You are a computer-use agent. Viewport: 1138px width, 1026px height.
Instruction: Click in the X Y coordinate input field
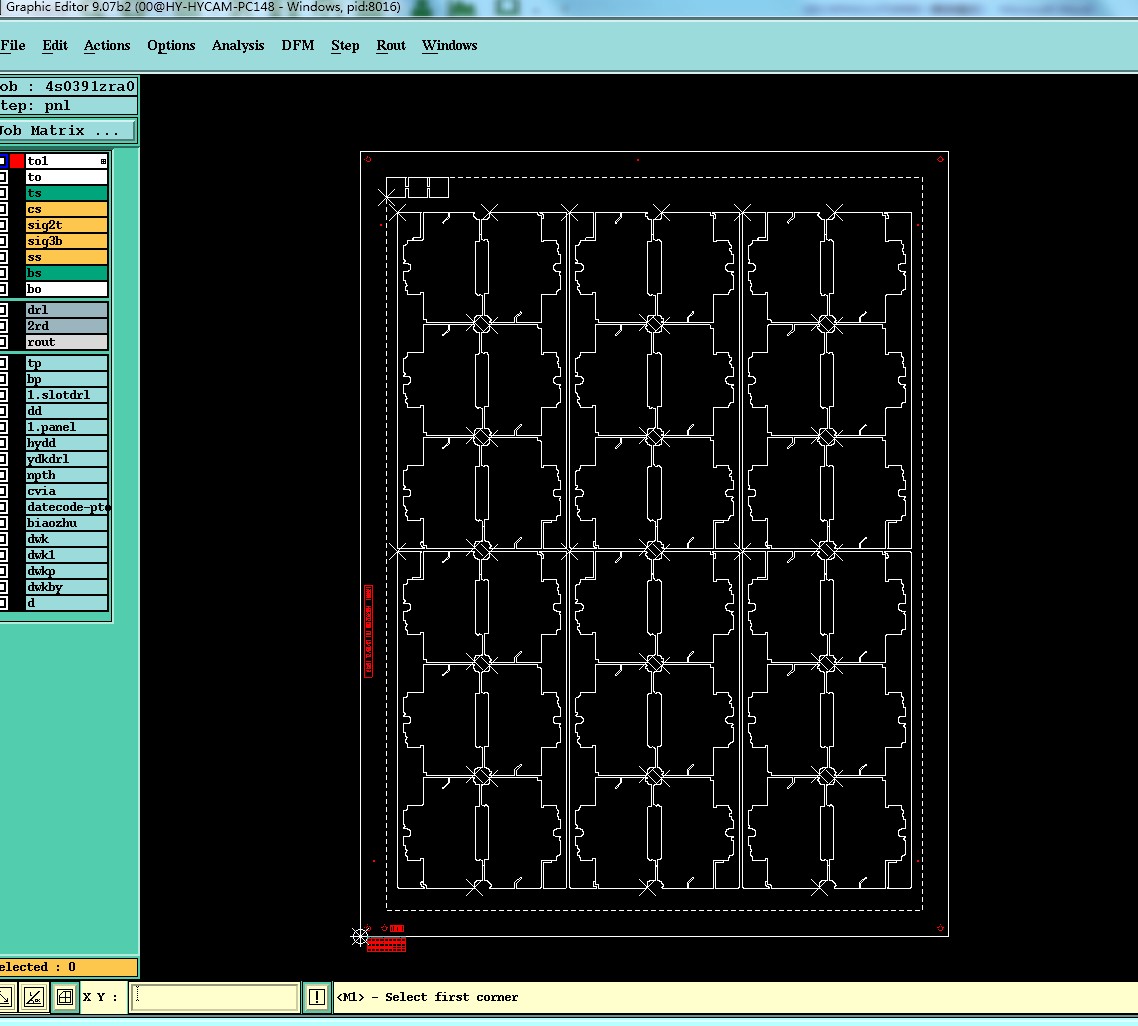coord(214,997)
